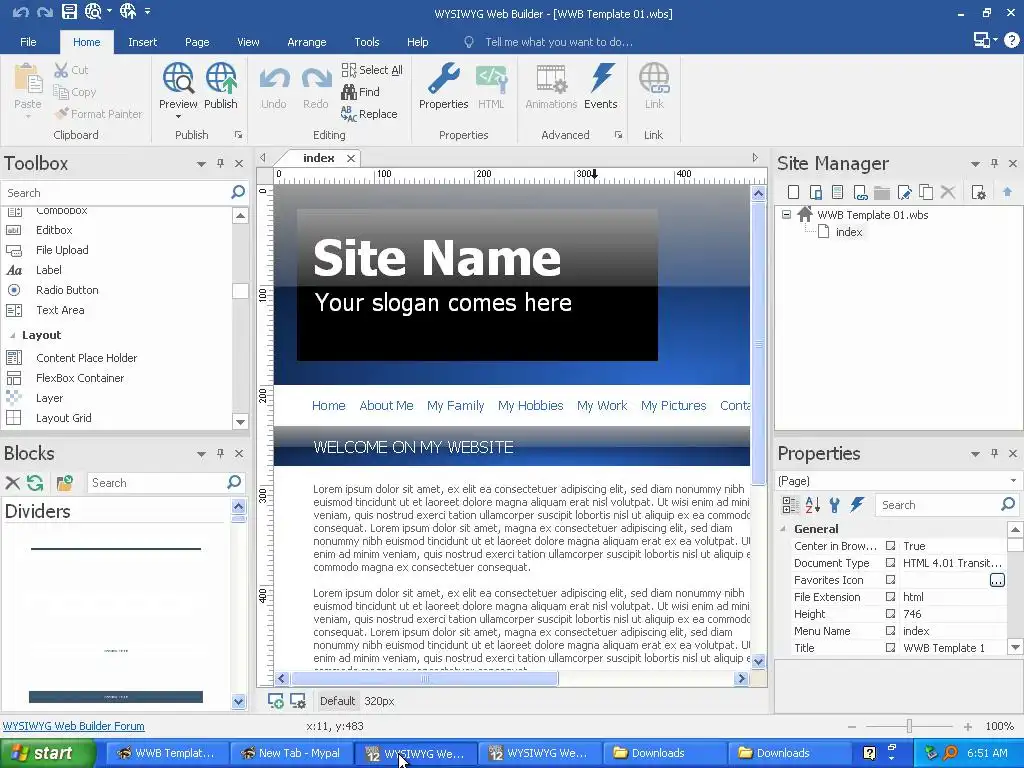Image resolution: width=1024 pixels, height=768 pixels.
Task: Toggle the marker box beside Height
Action: pos(890,614)
